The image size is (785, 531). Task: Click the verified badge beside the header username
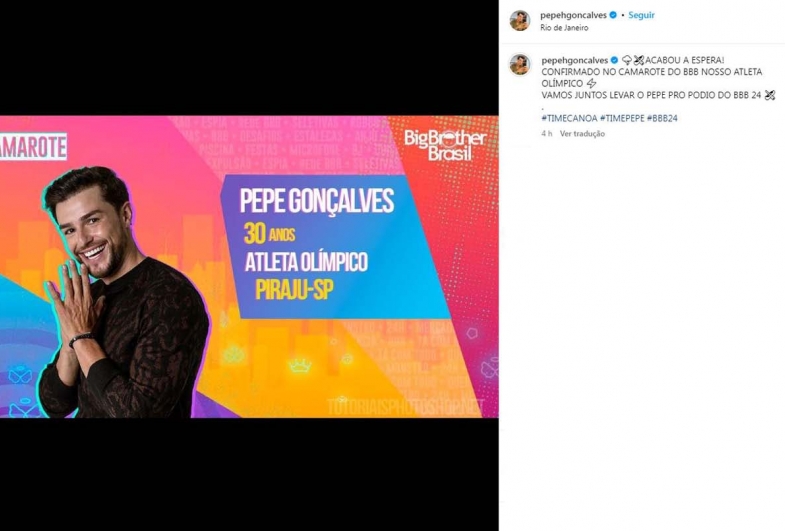(613, 15)
